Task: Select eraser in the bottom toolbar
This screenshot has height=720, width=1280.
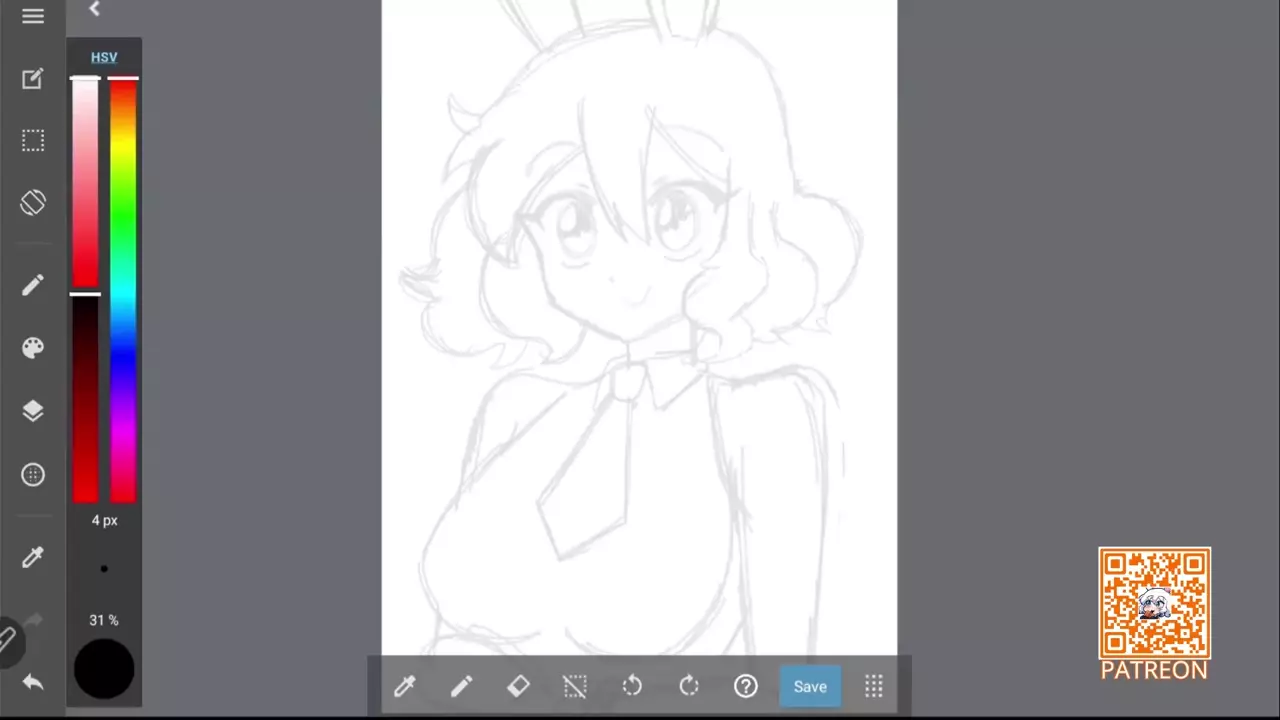Action: pos(518,686)
